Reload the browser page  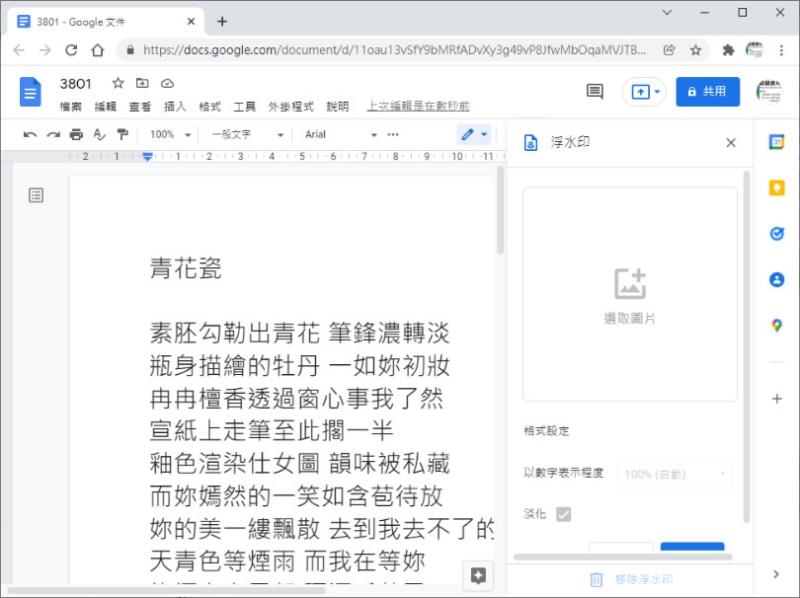coord(71,50)
